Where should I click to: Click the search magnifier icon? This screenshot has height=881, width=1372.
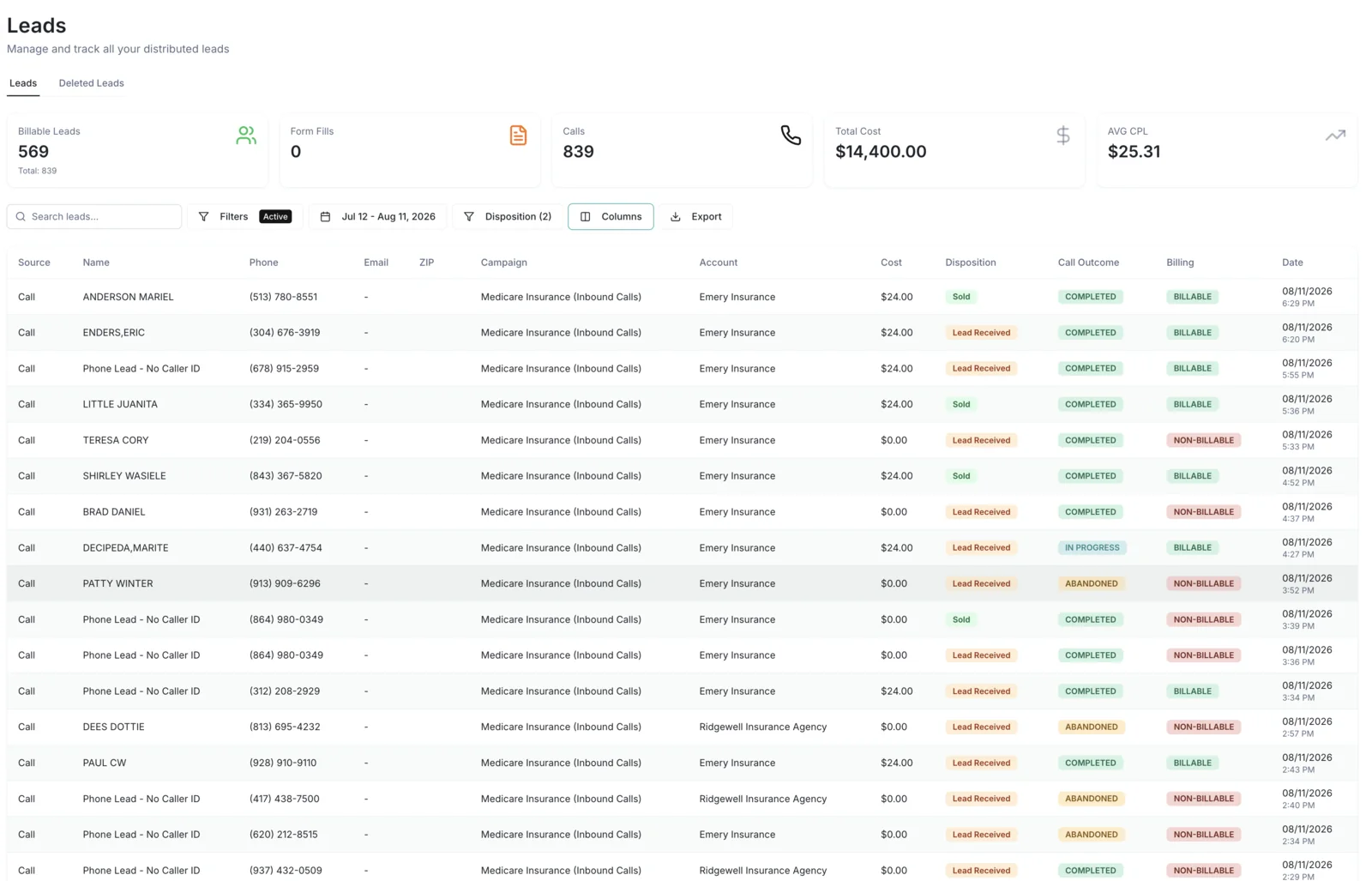click(21, 217)
